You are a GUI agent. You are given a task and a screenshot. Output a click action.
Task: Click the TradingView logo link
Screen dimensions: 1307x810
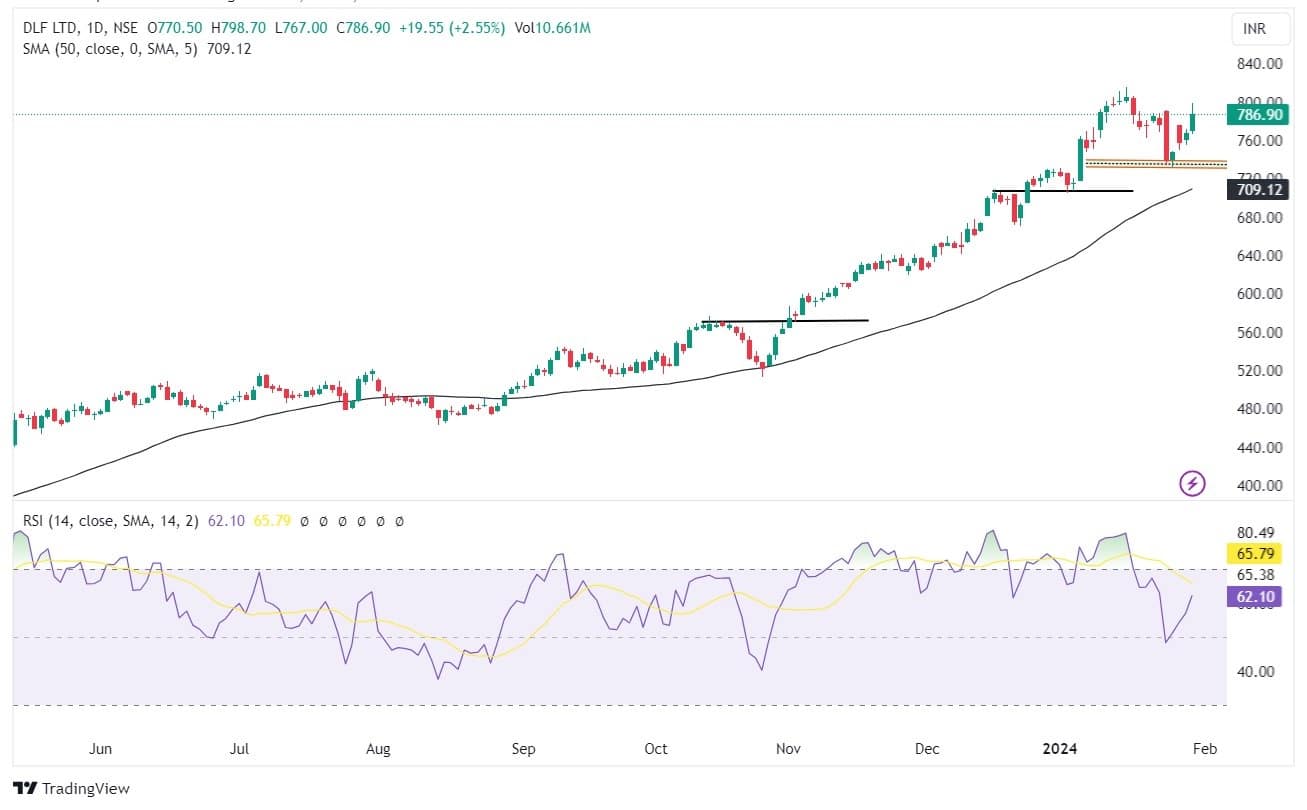pos(72,789)
